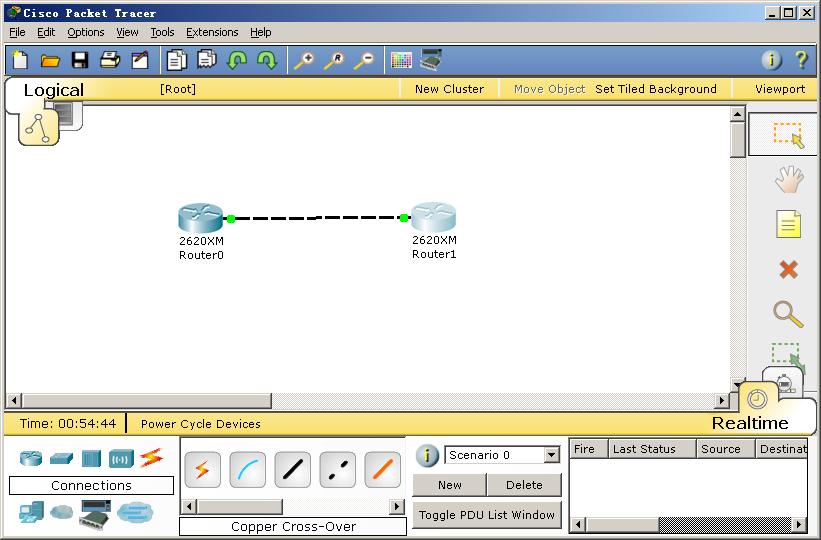Viewport: 821px width, 540px height.
Task: Click the Viewport button
Action: point(780,89)
